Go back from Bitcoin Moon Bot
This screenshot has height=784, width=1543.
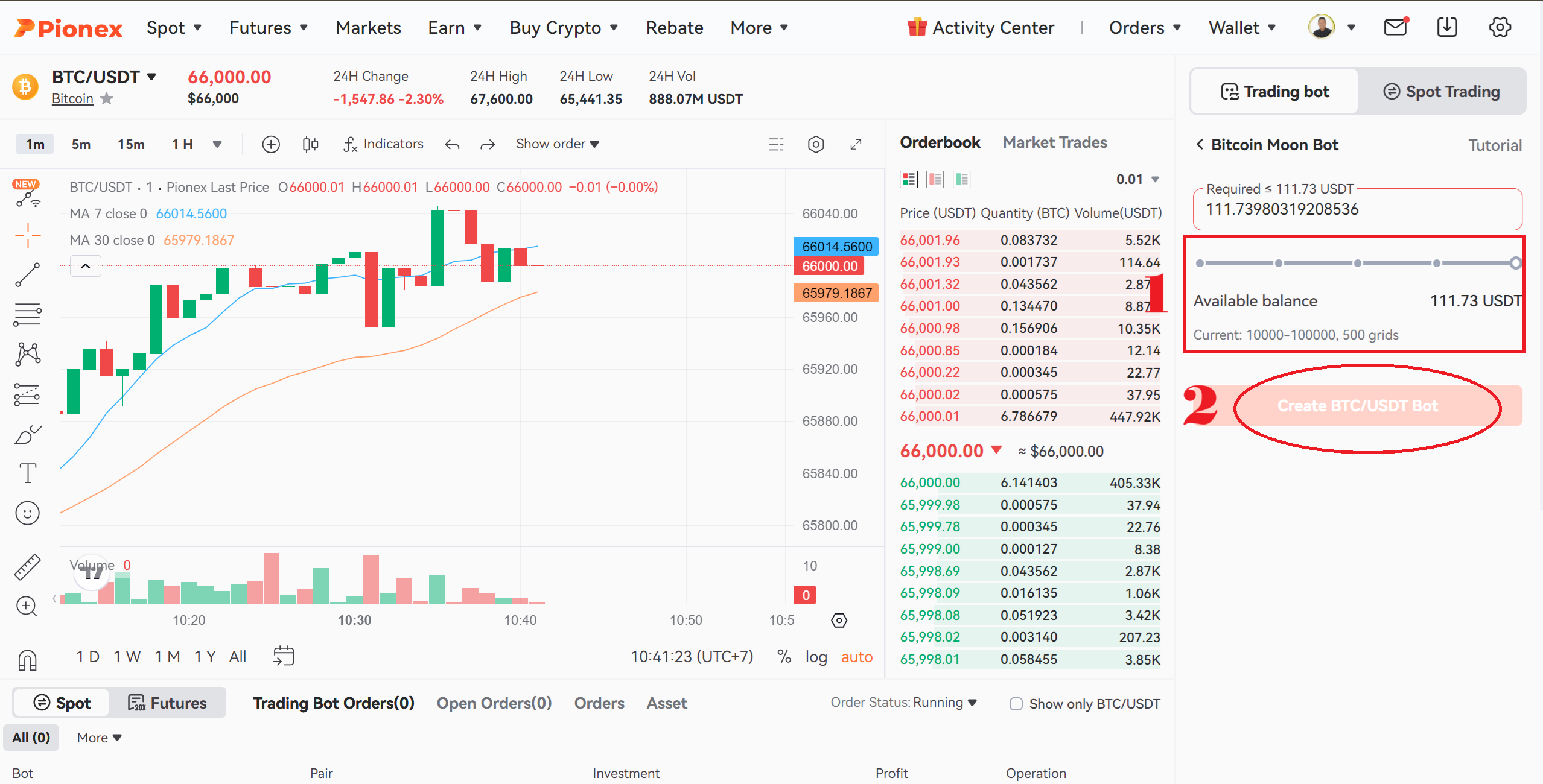1200,144
